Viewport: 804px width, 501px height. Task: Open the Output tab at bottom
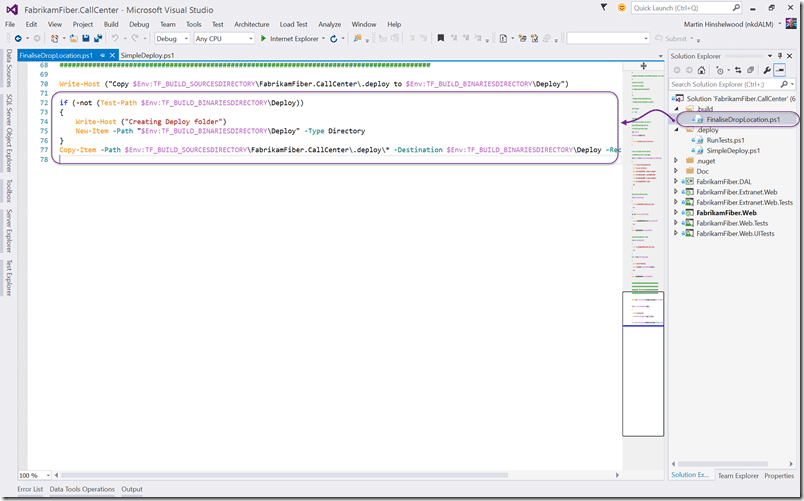tap(132, 489)
